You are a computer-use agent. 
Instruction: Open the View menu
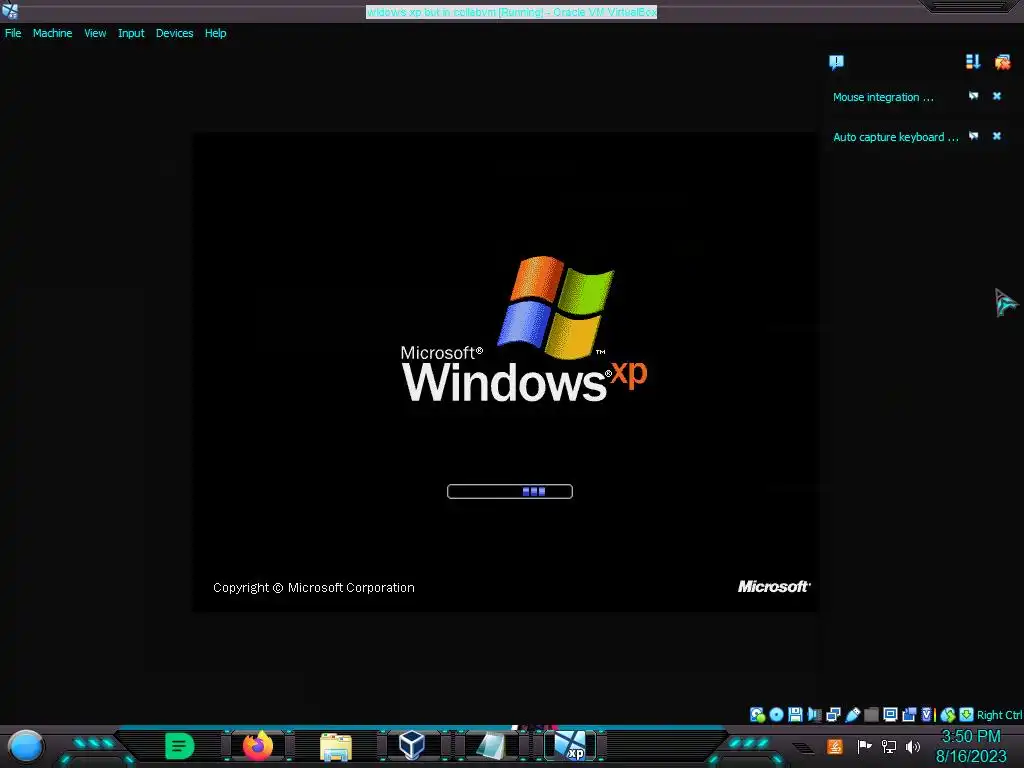[x=95, y=33]
